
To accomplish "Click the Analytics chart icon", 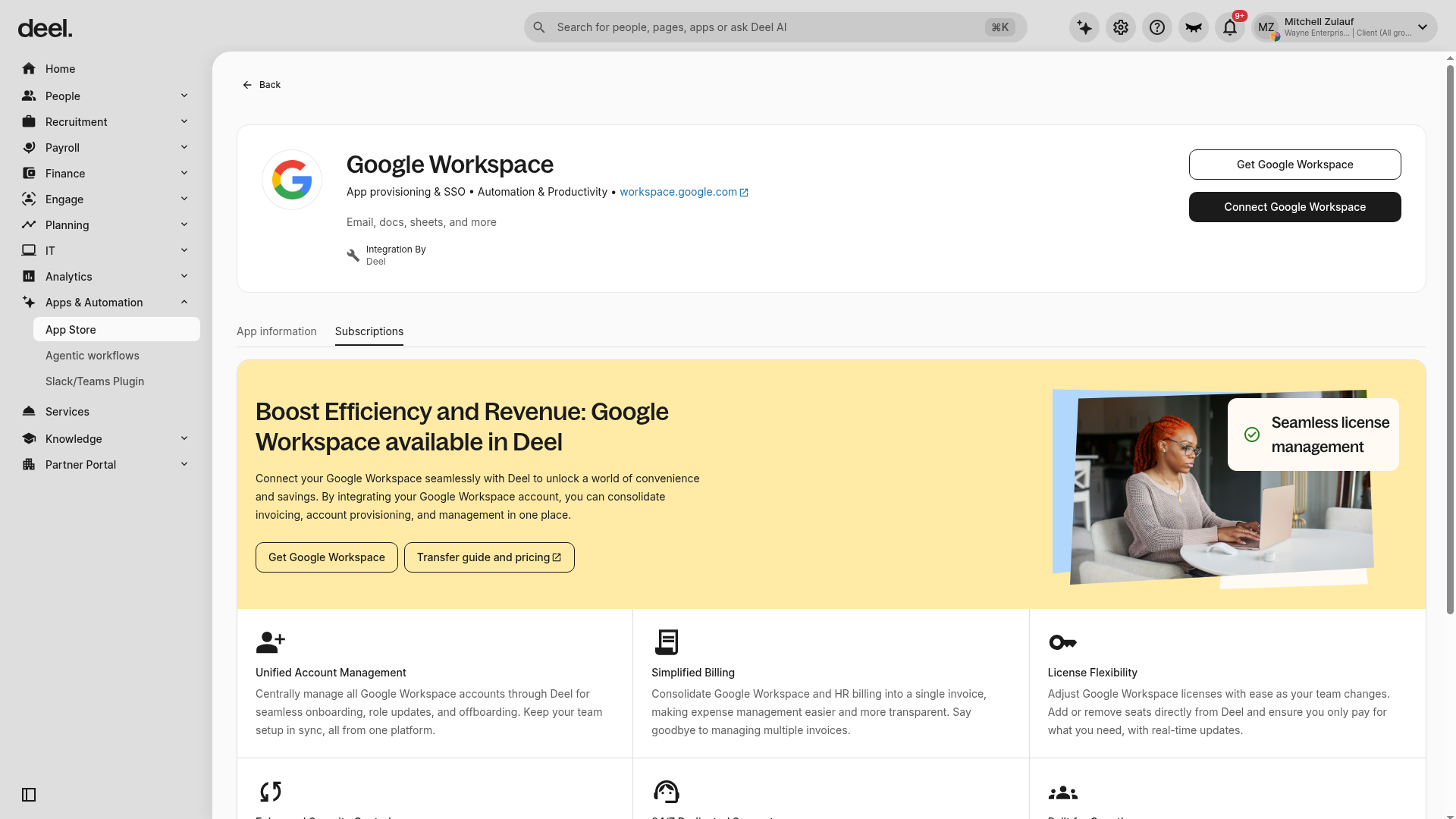I will (x=29, y=277).
